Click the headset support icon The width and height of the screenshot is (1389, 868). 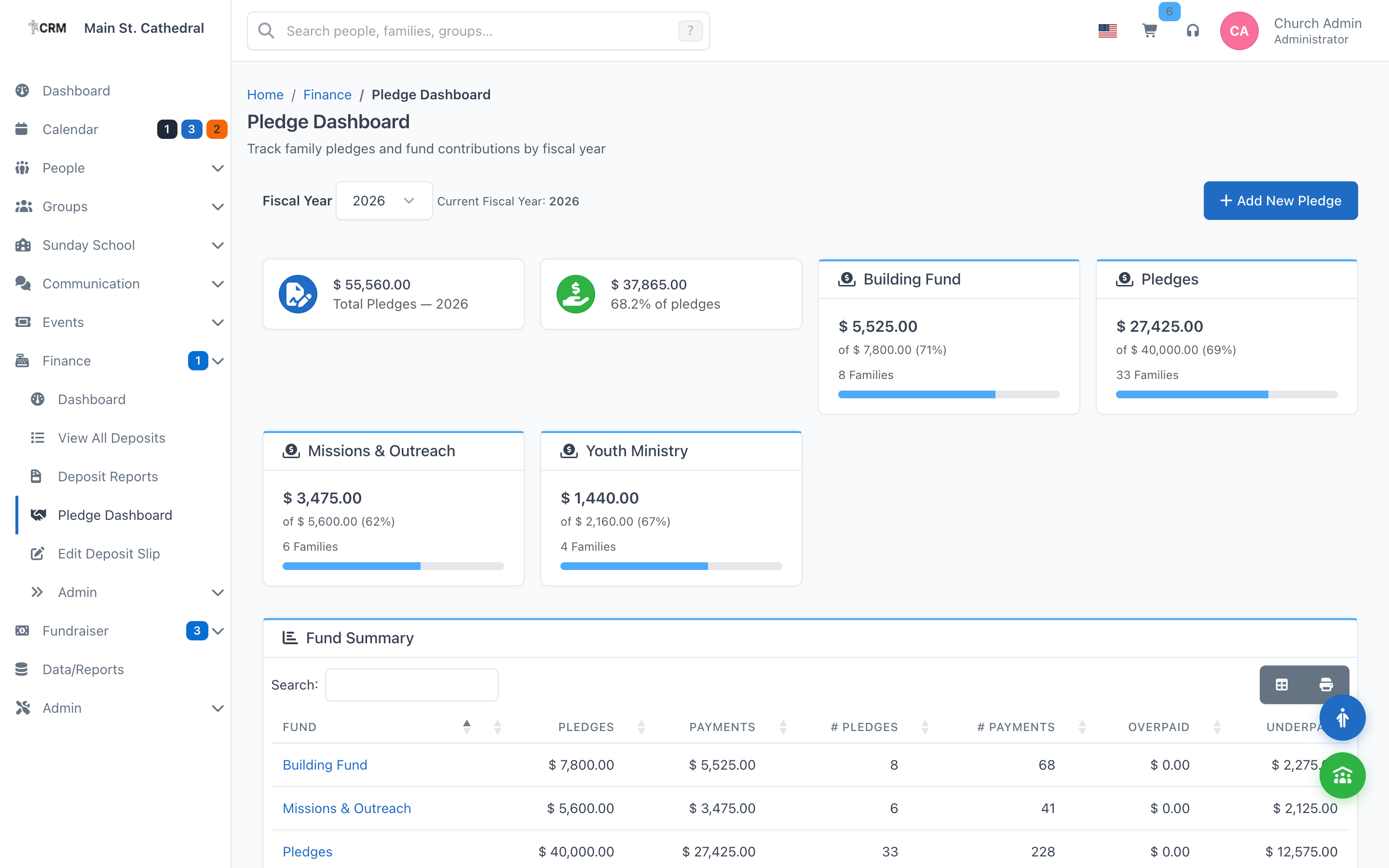point(1193,31)
